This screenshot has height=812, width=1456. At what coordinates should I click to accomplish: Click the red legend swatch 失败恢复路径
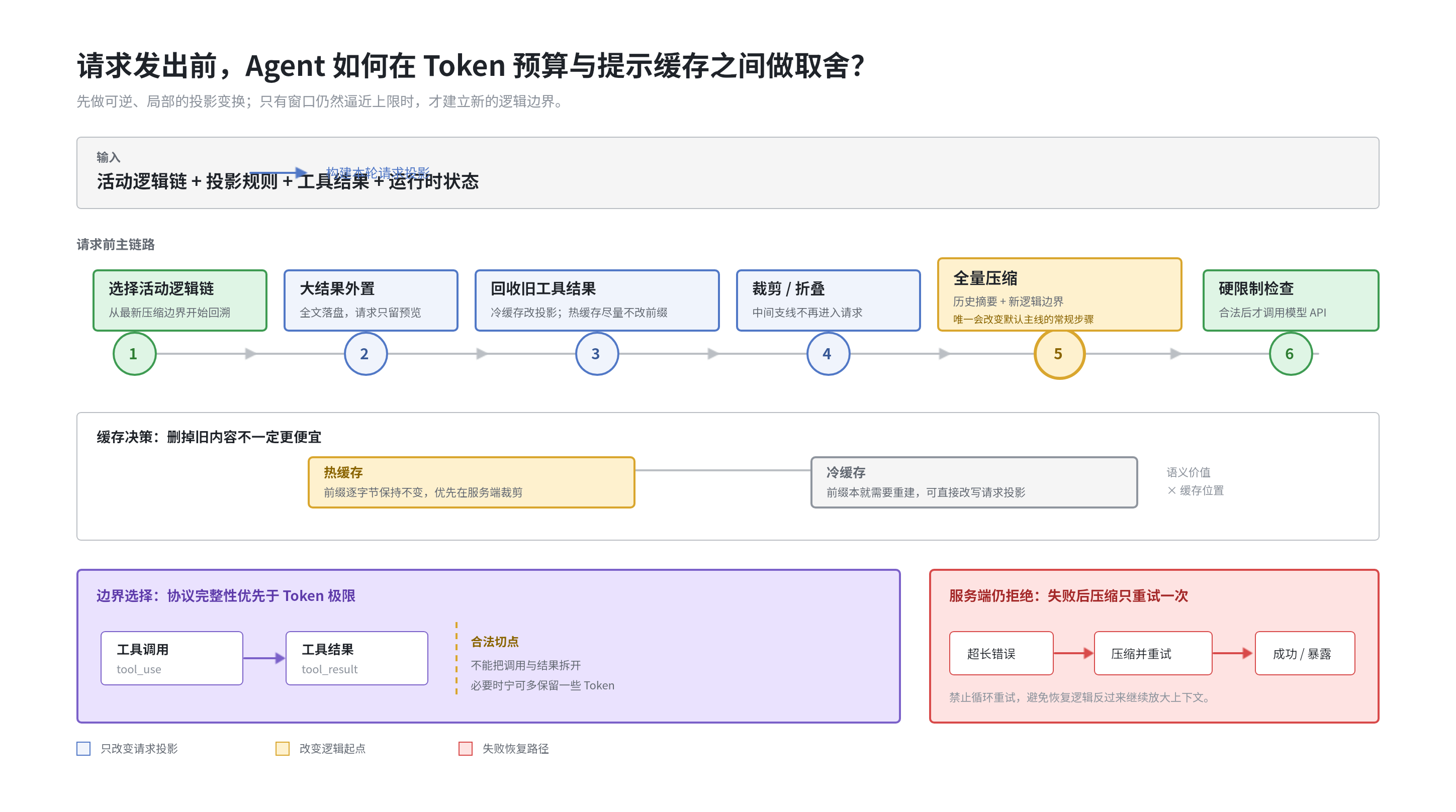coord(465,748)
